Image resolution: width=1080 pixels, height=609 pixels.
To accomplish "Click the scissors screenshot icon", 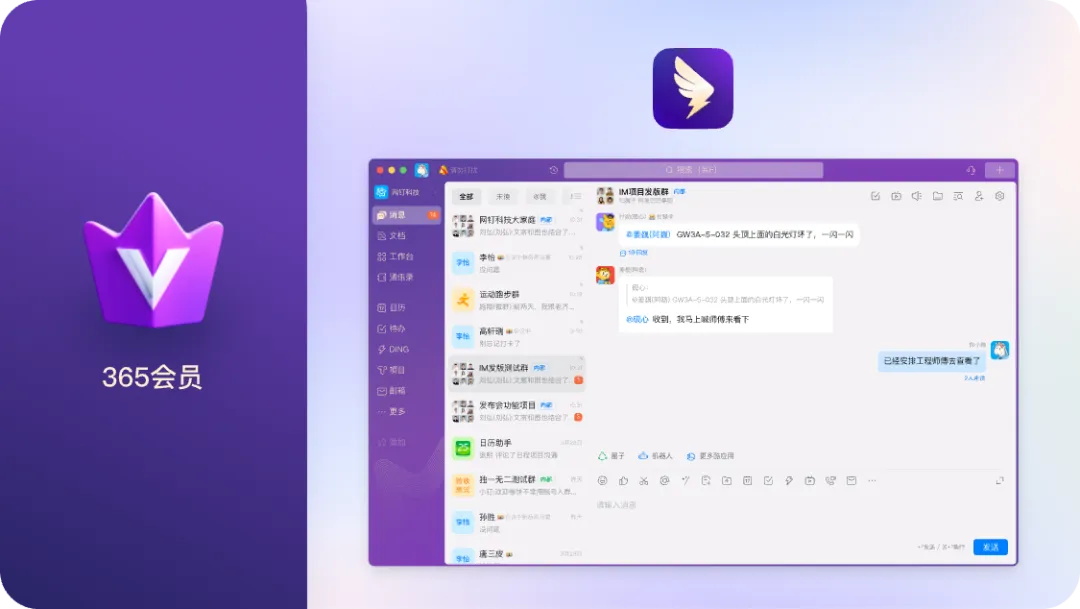I will [x=644, y=481].
